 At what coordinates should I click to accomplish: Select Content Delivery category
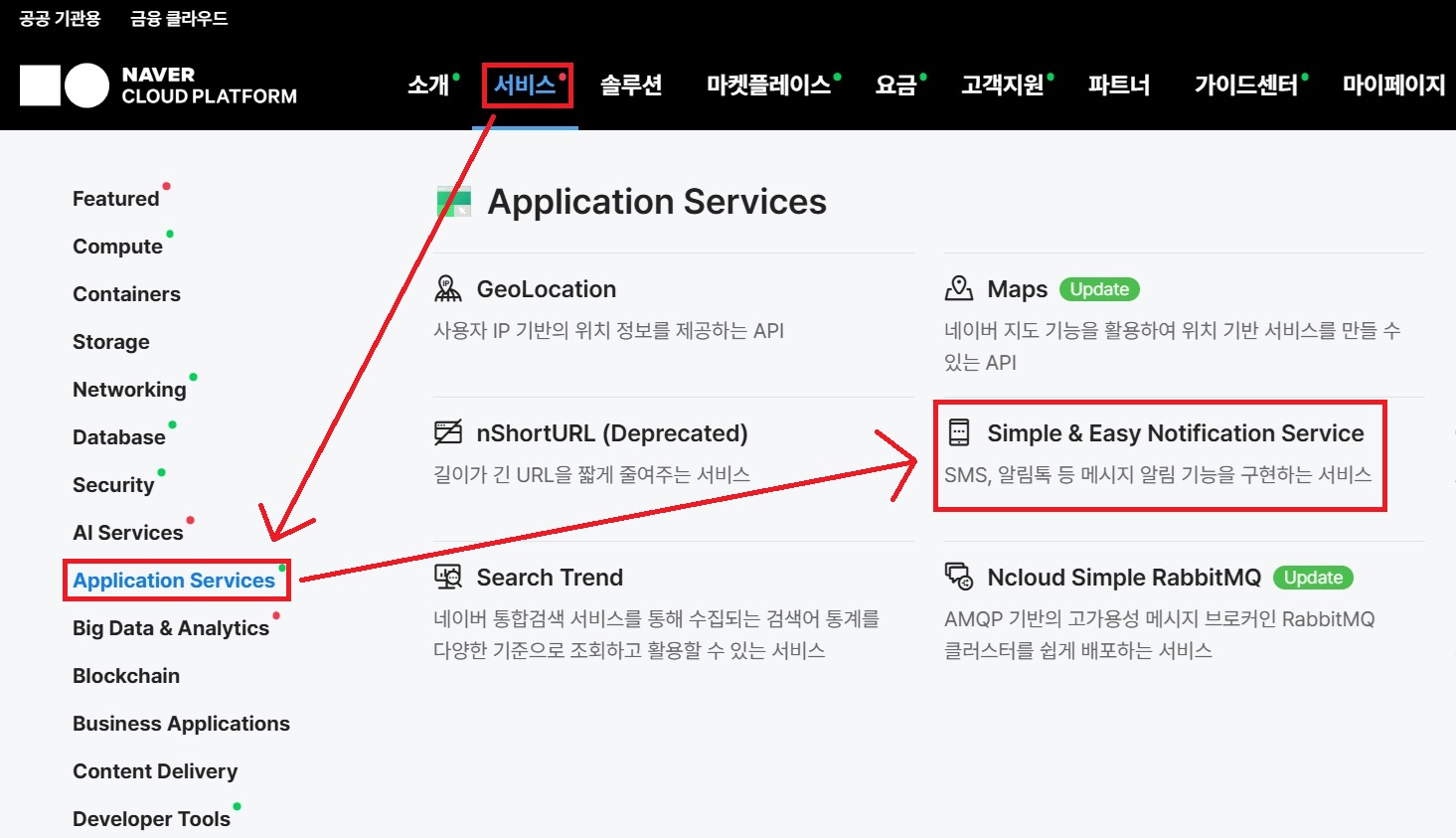pyautogui.click(x=155, y=771)
